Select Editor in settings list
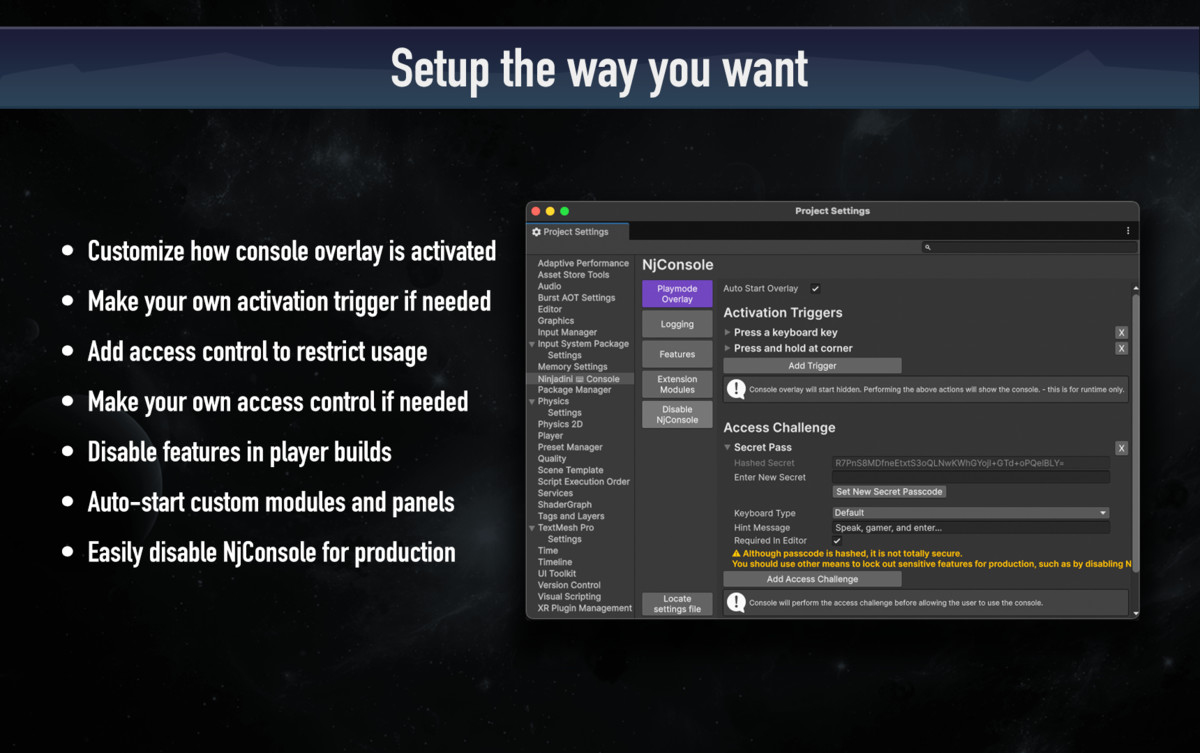Image resolution: width=1200 pixels, height=753 pixels. coord(550,310)
